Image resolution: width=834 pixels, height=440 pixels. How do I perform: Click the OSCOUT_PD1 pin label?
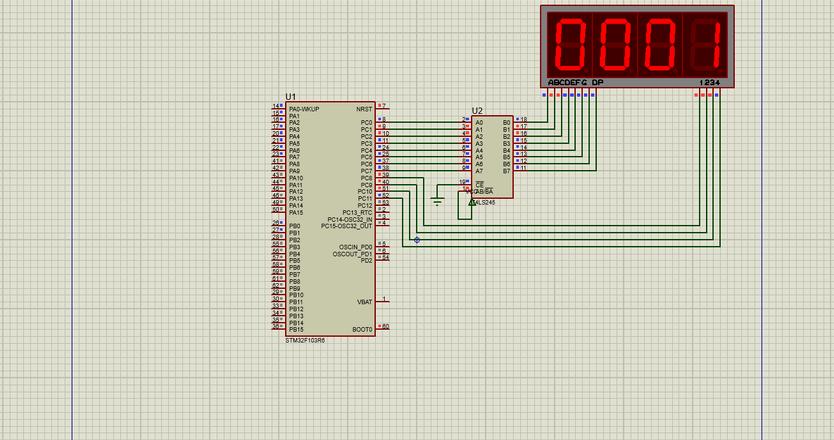[x=353, y=254]
